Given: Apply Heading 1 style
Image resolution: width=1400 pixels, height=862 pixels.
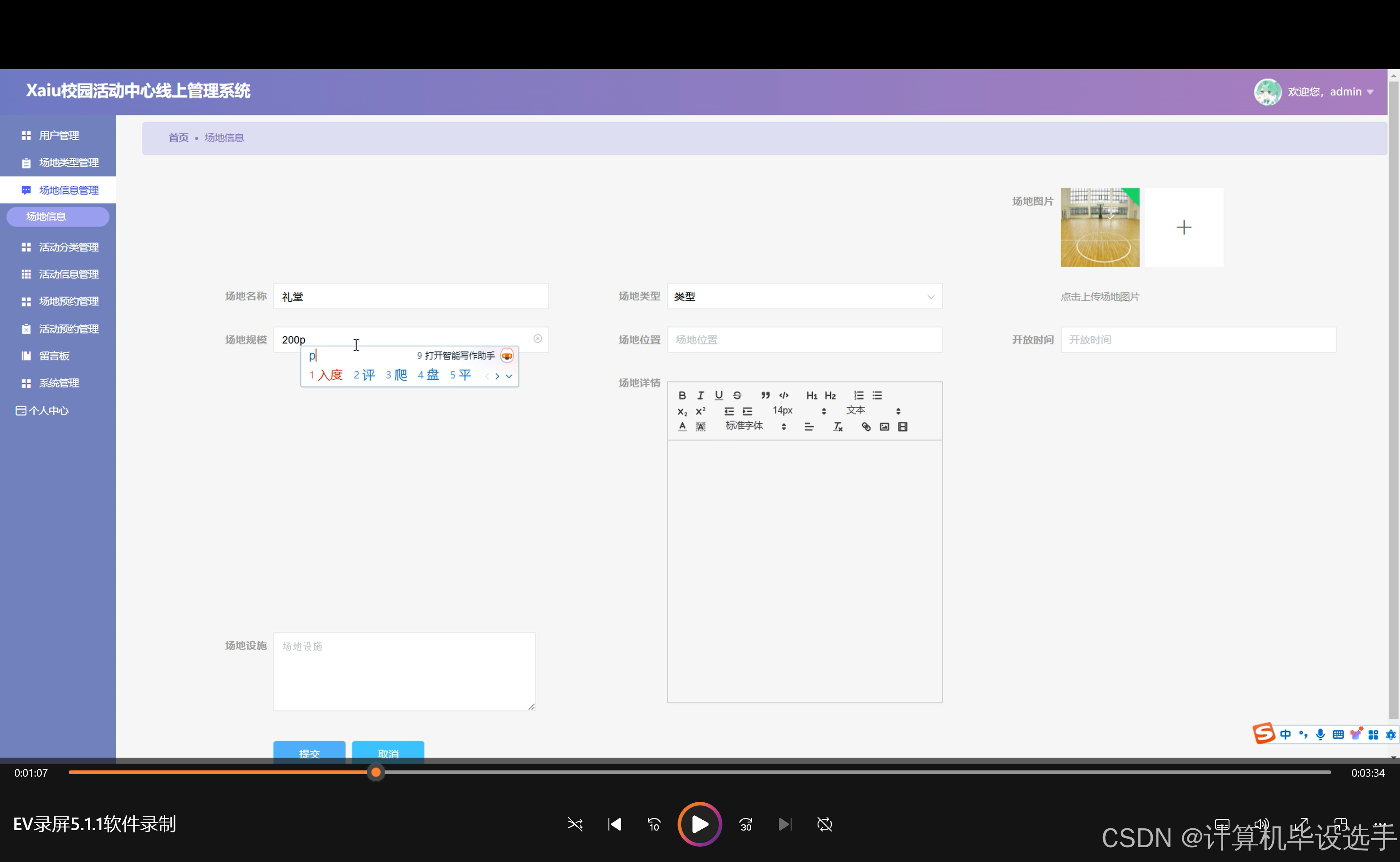Looking at the screenshot, I should tap(811, 395).
